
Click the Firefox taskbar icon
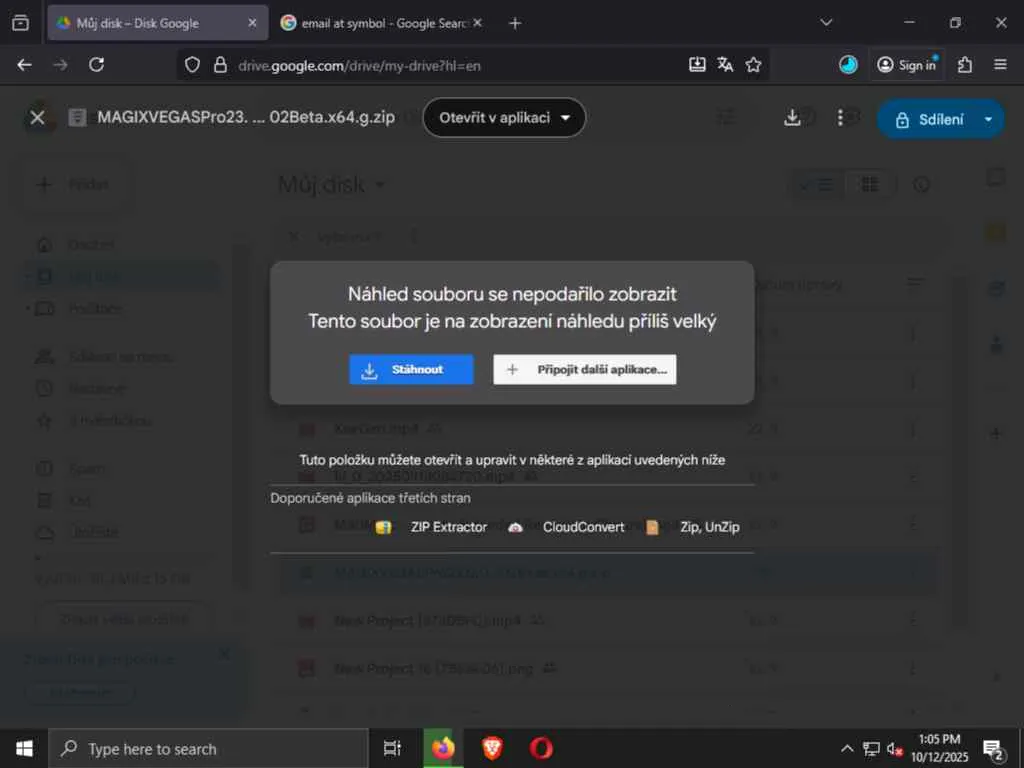(x=443, y=748)
